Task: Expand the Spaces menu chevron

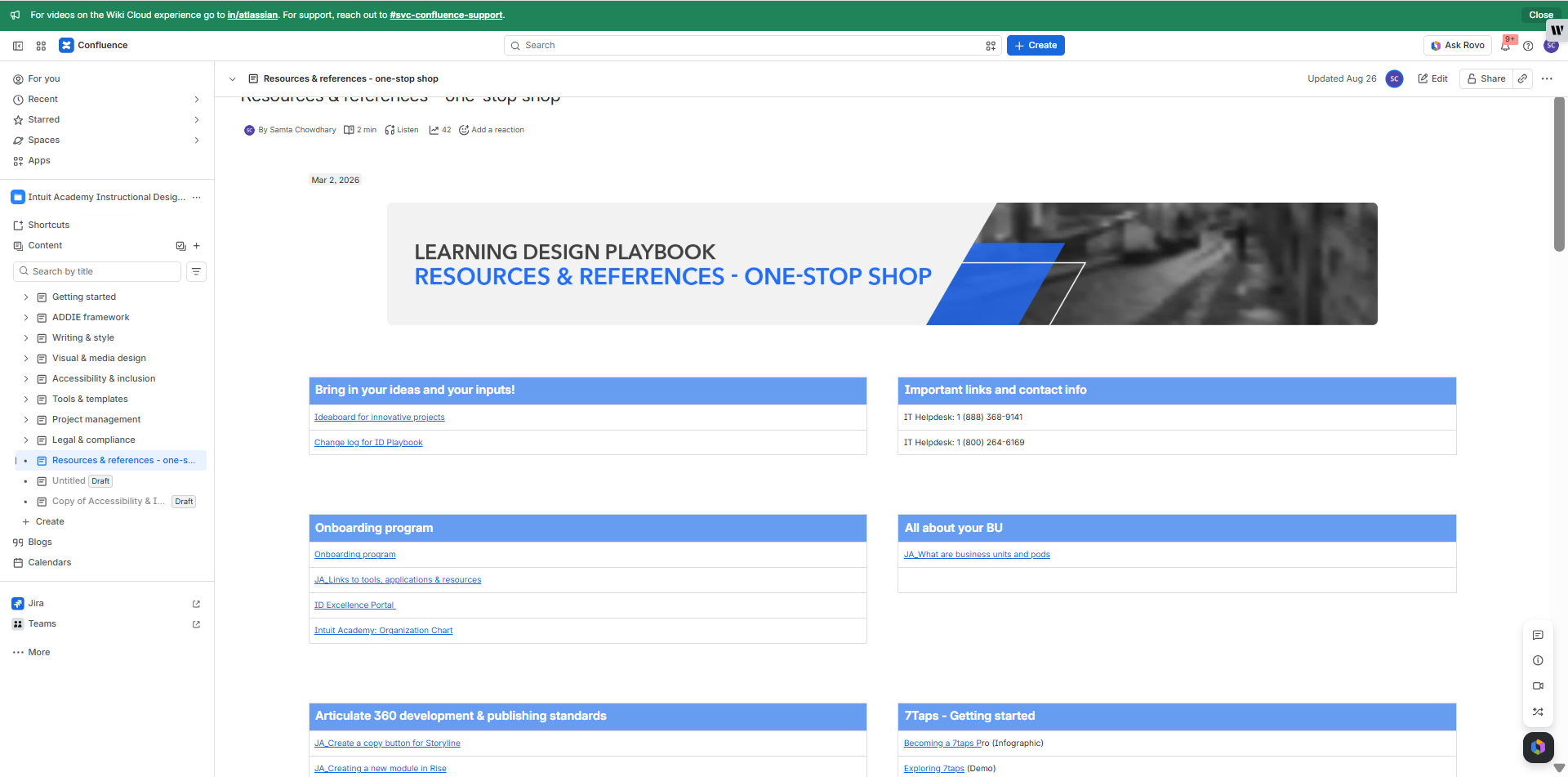Action: [x=197, y=141]
